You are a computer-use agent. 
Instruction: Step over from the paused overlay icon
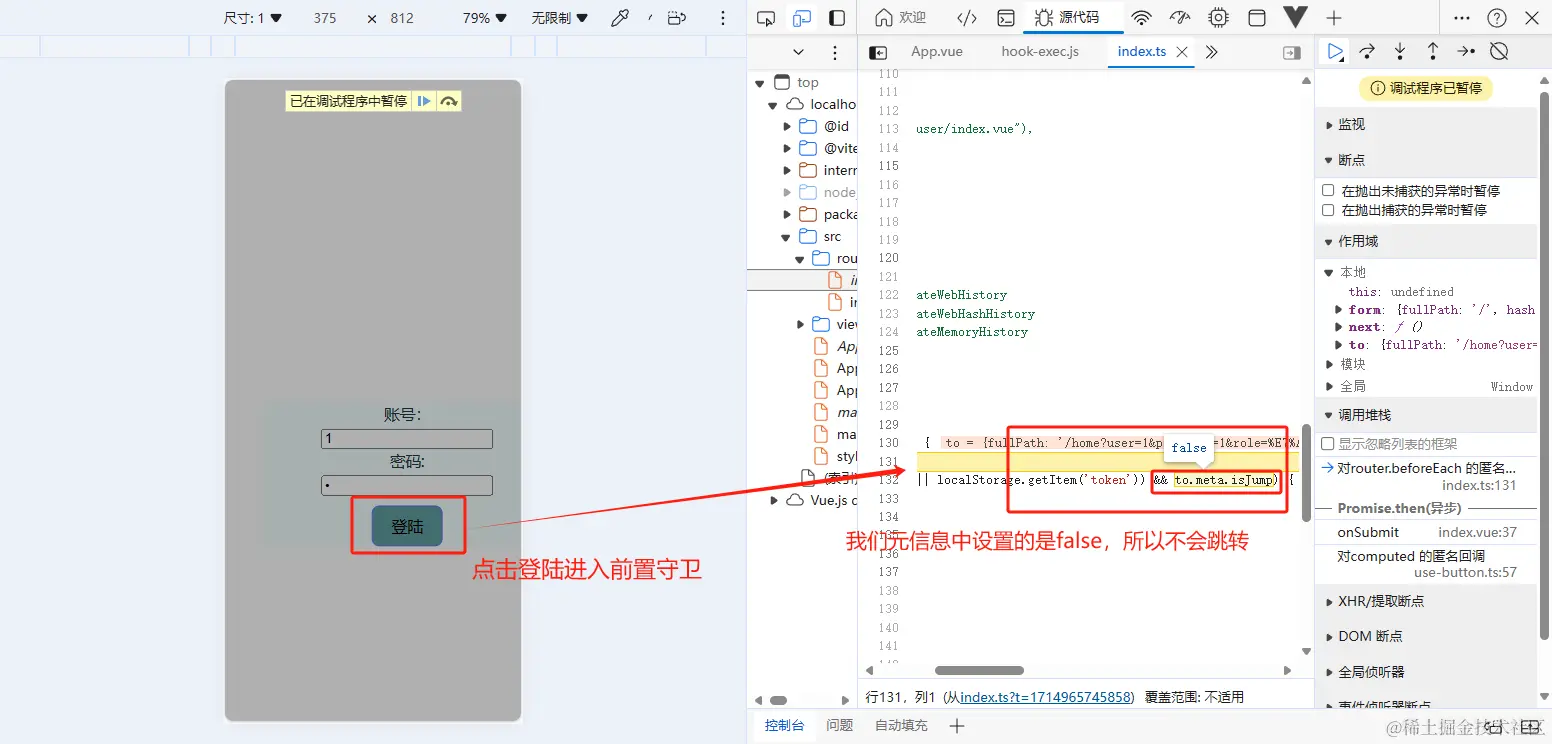(x=449, y=101)
